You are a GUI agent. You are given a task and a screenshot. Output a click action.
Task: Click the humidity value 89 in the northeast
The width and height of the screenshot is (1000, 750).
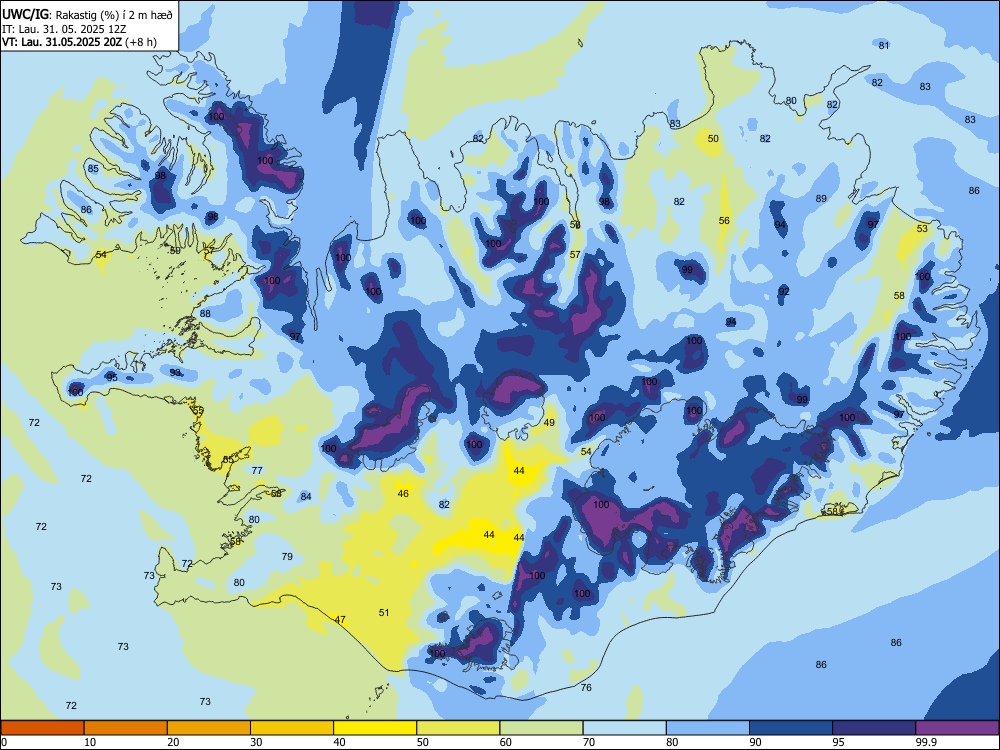coord(821,199)
